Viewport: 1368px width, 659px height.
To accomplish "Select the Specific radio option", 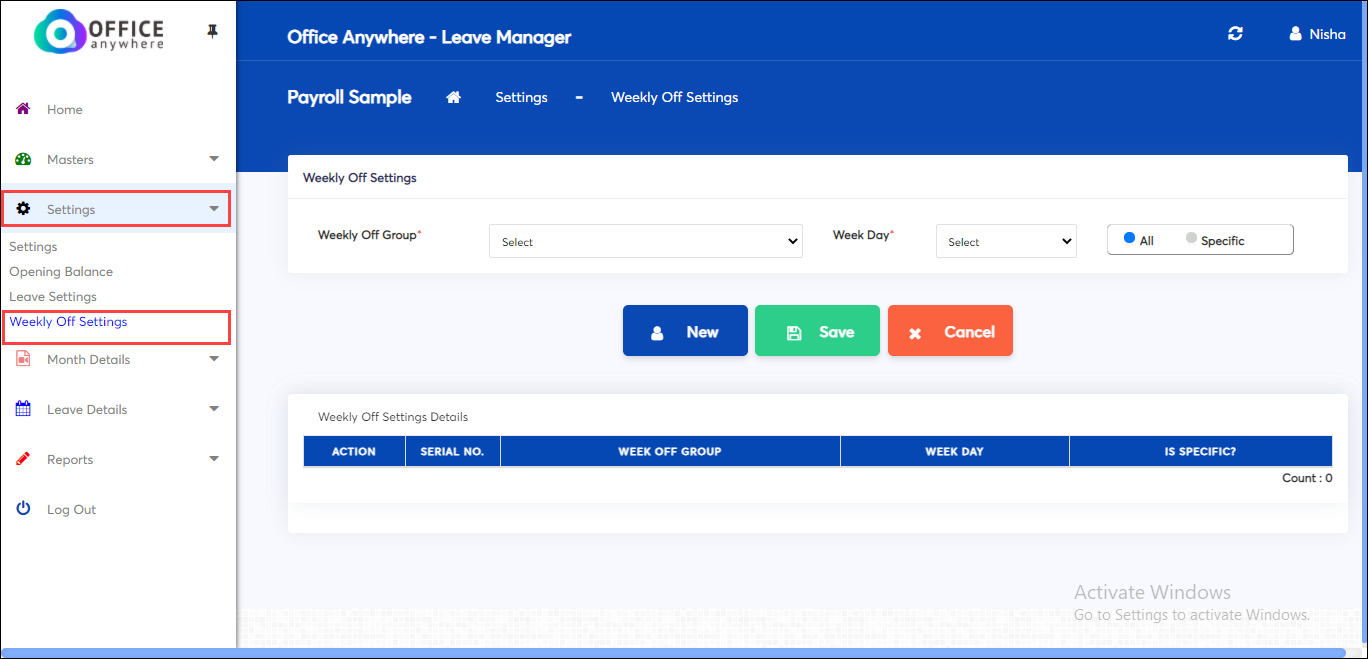I will 1191,239.
